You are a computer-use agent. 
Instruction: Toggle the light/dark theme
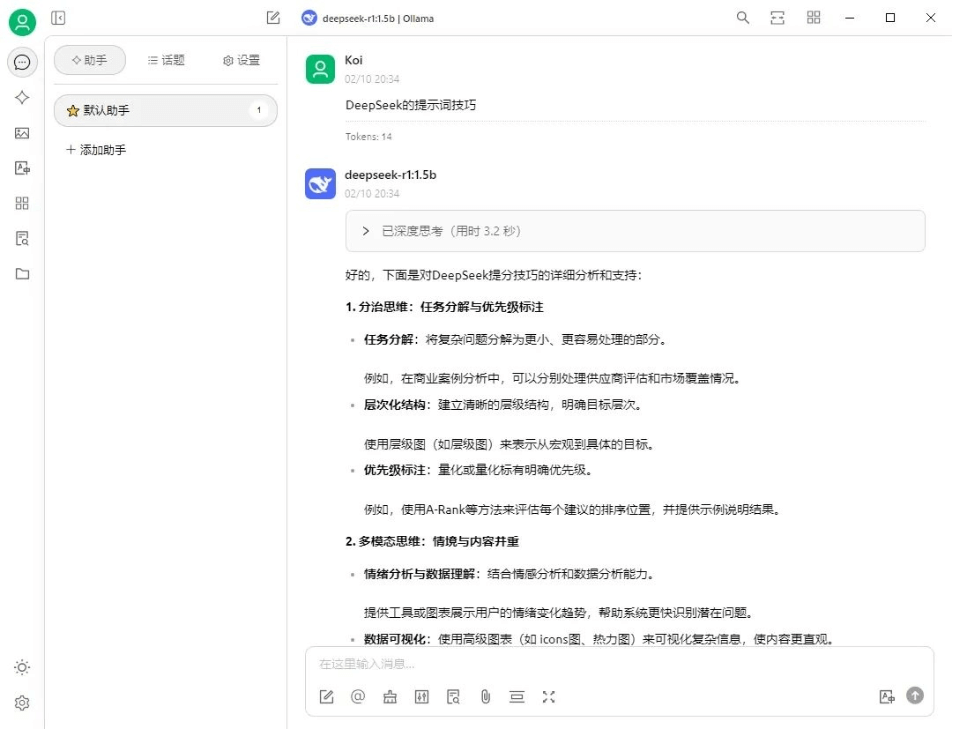click(x=22, y=668)
